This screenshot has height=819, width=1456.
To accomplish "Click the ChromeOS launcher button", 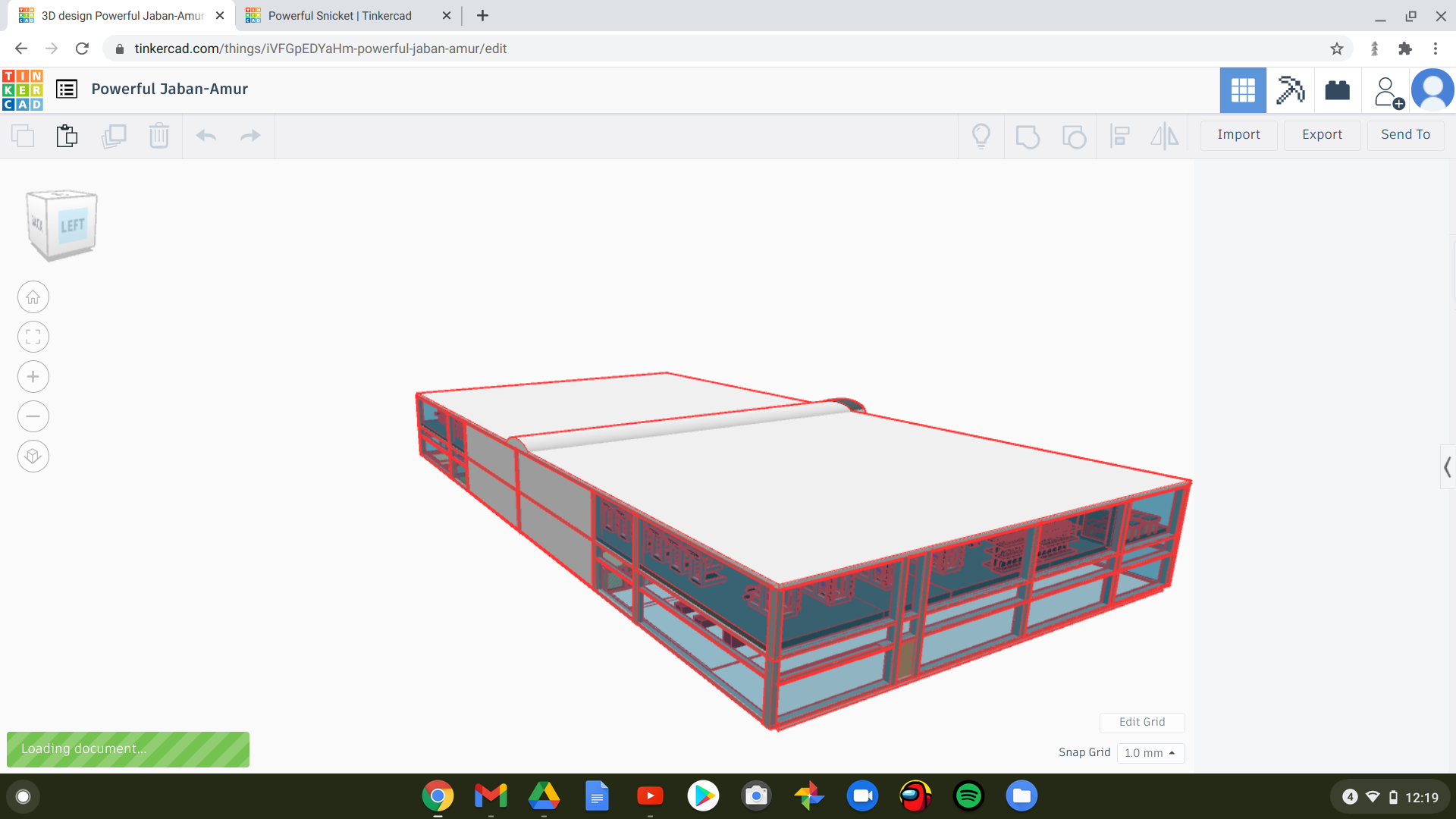I will 23,796.
